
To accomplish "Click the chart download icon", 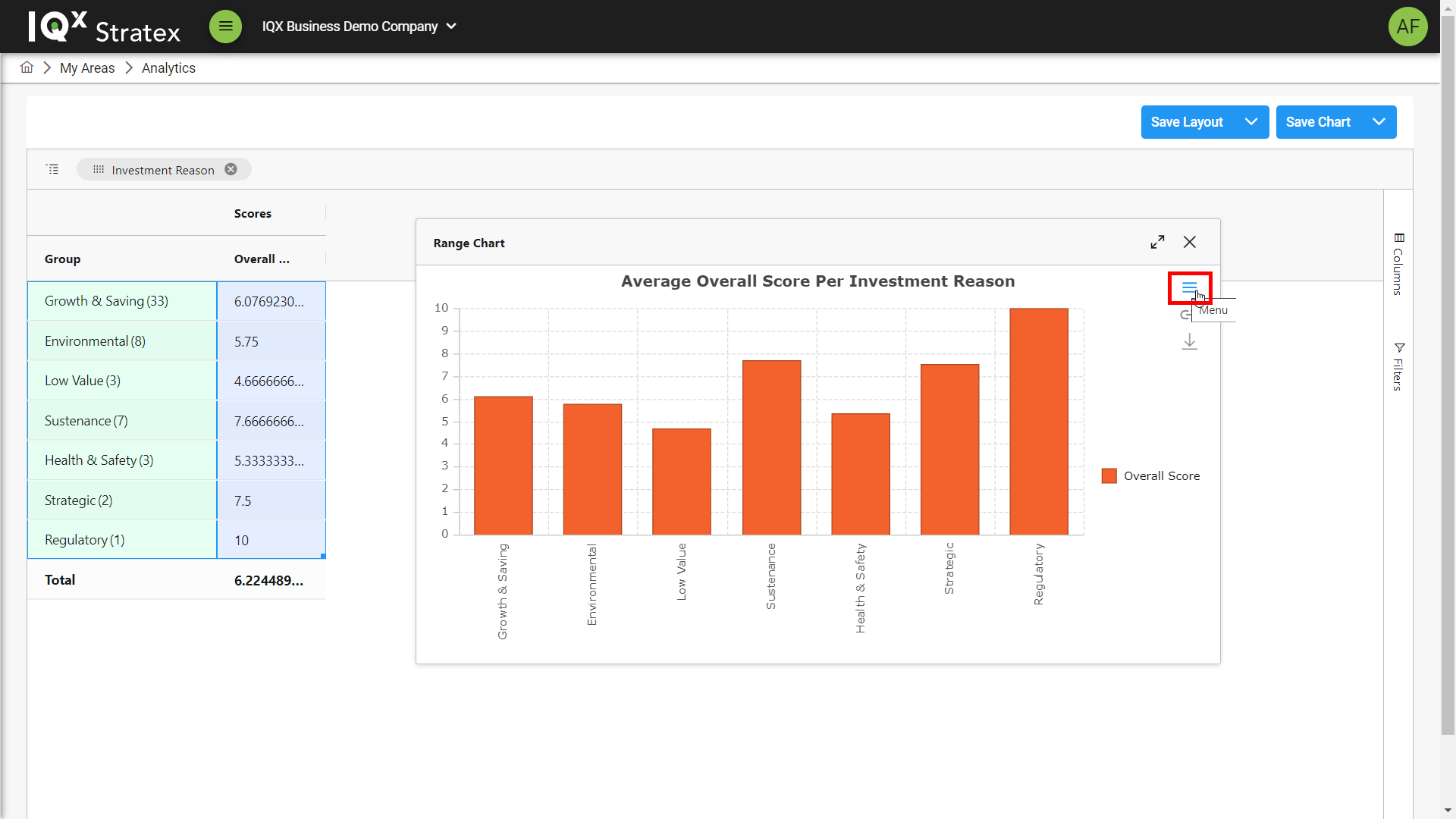I will pos(1189,342).
